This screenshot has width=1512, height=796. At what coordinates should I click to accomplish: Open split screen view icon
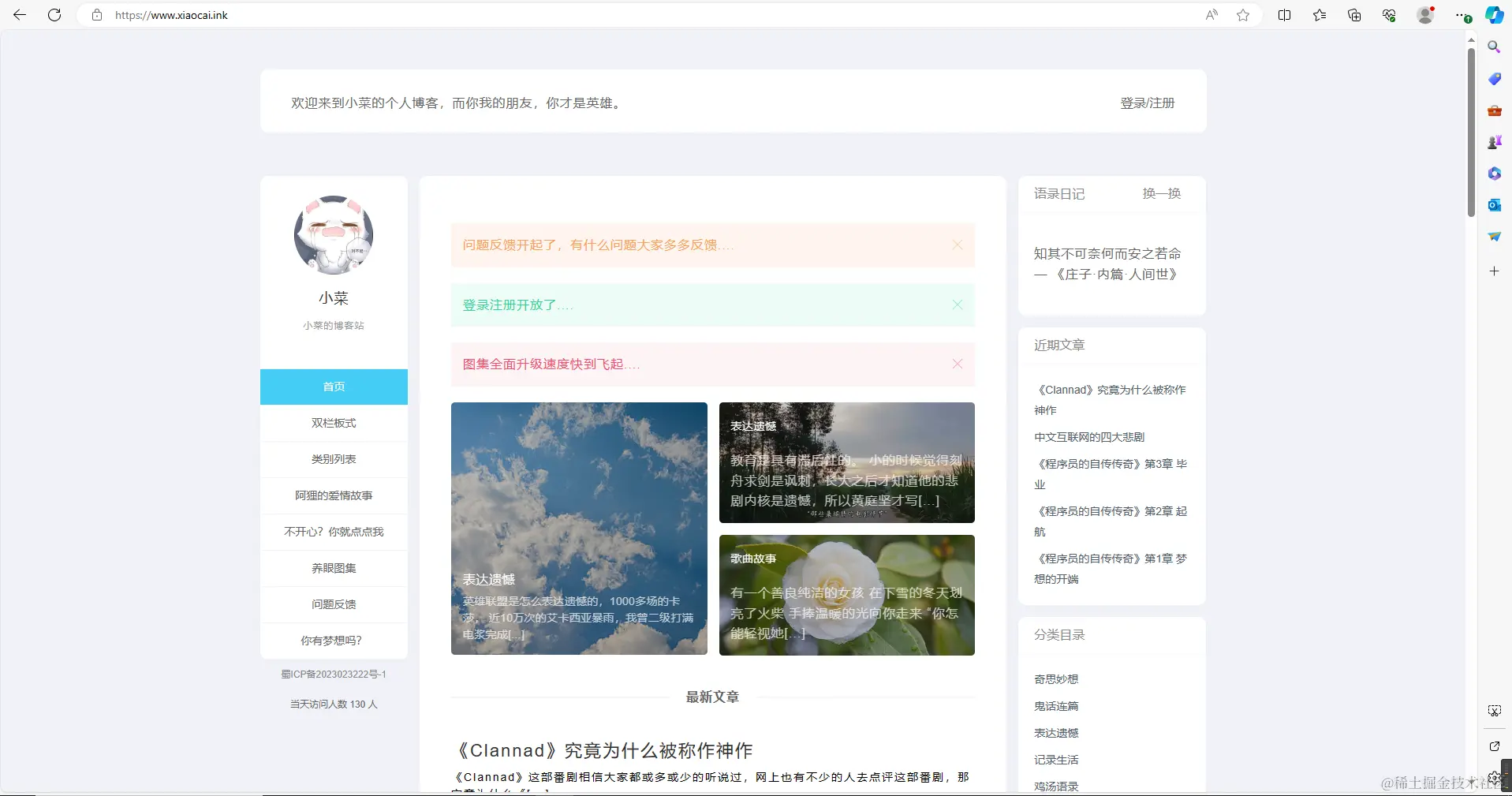point(1284,15)
